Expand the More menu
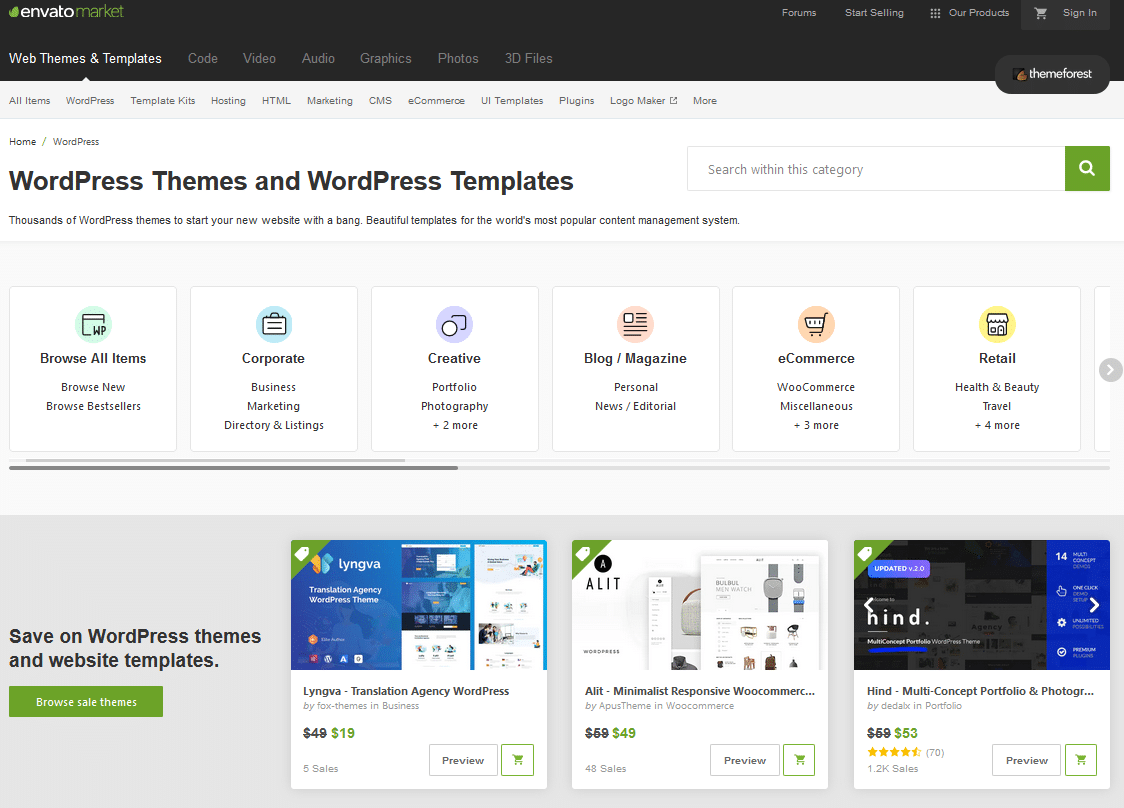 tap(705, 100)
